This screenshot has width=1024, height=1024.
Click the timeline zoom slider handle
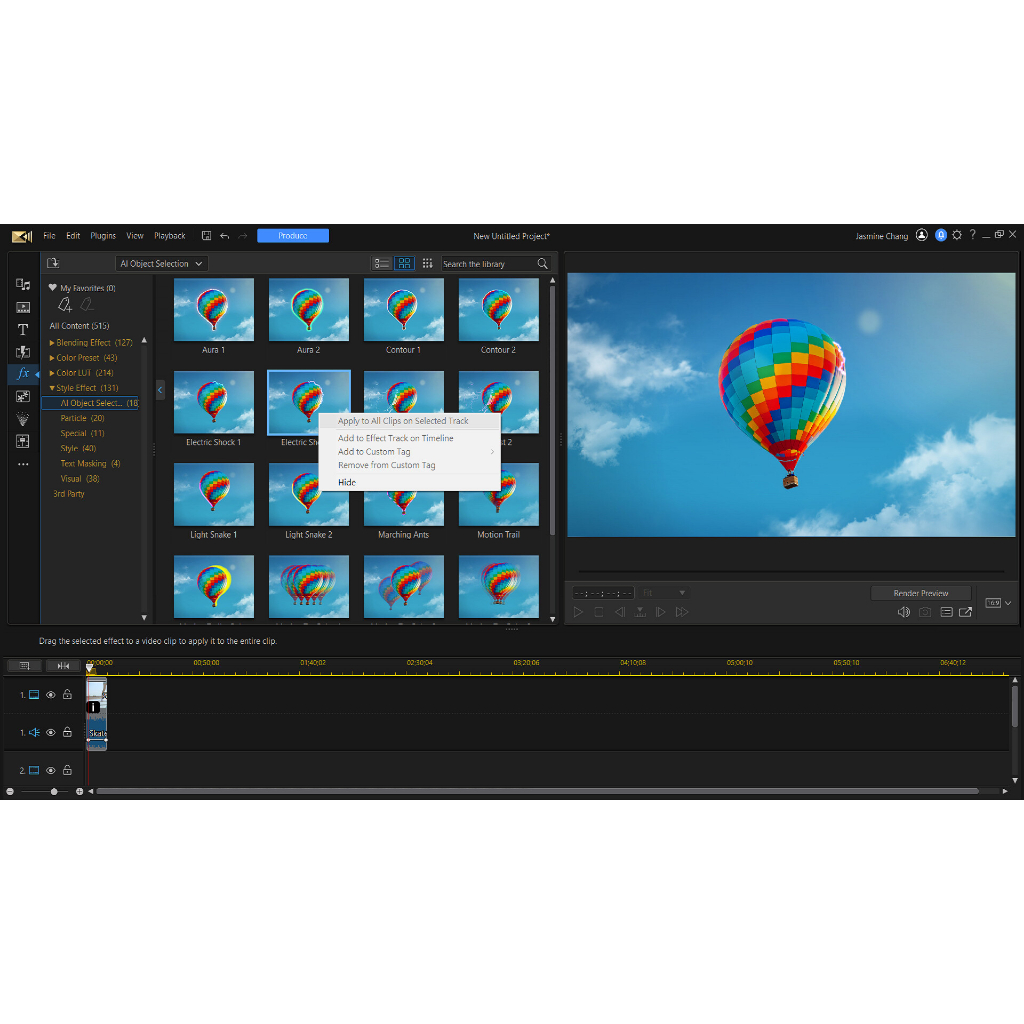click(54, 791)
